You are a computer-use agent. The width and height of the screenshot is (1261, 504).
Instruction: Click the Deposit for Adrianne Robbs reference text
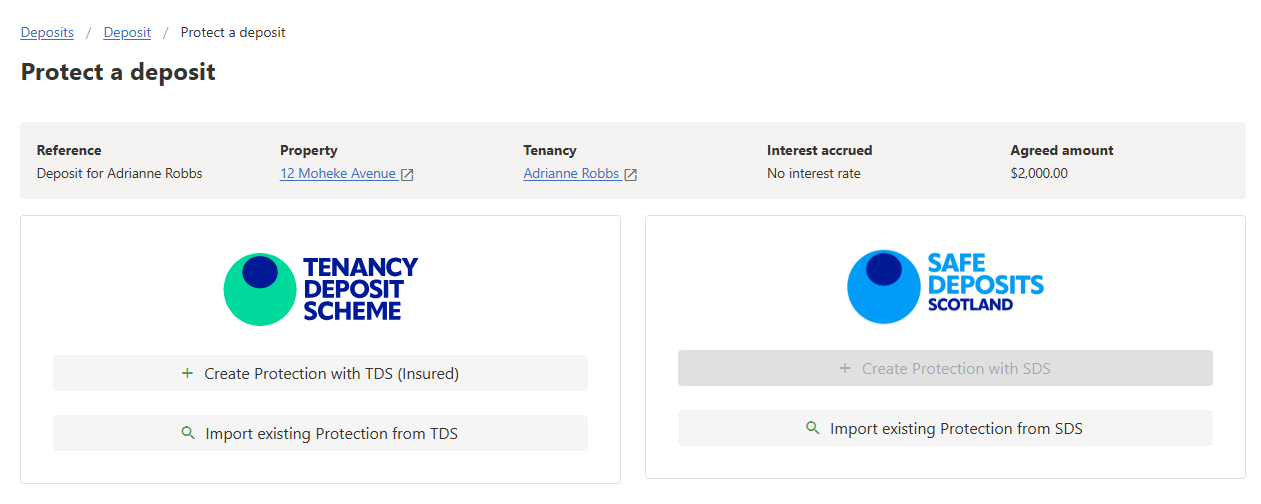pos(120,173)
